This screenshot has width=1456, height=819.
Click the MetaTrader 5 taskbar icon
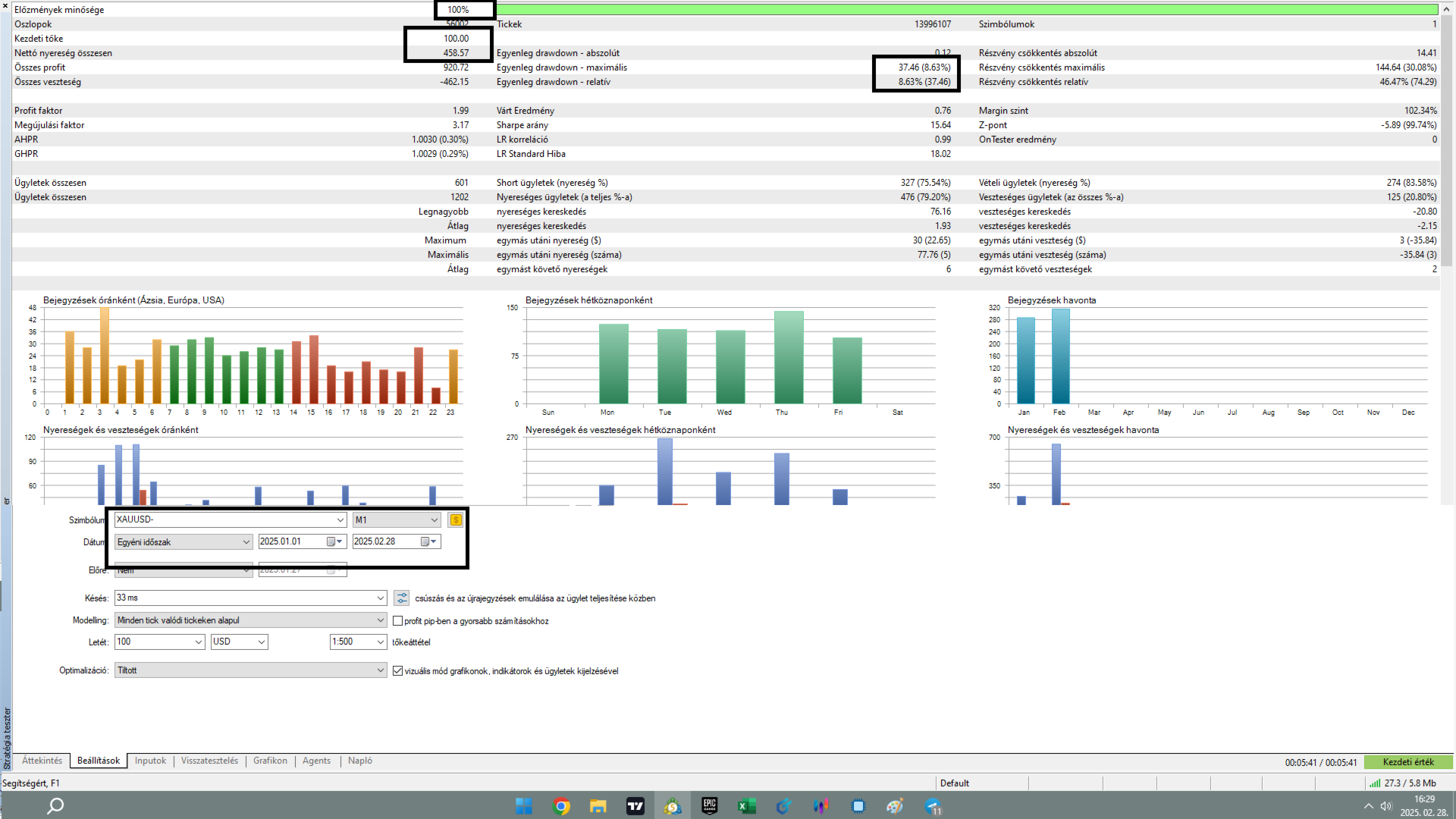coord(672,806)
